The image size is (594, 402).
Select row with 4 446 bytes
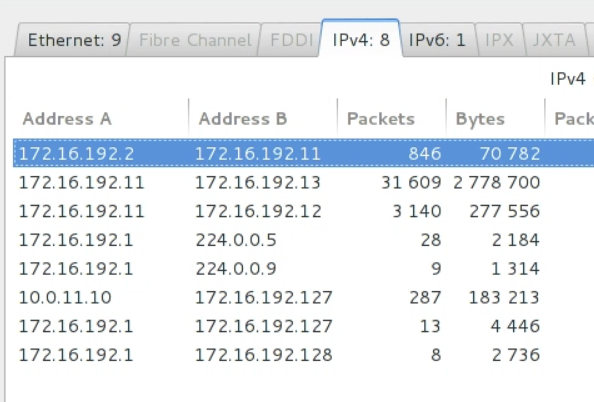point(303,326)
